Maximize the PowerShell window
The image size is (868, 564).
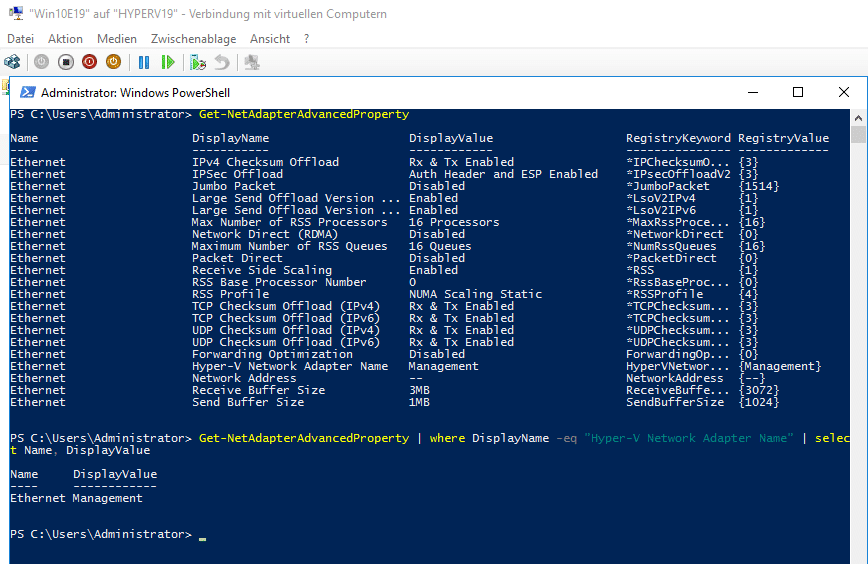pos(798,92)
